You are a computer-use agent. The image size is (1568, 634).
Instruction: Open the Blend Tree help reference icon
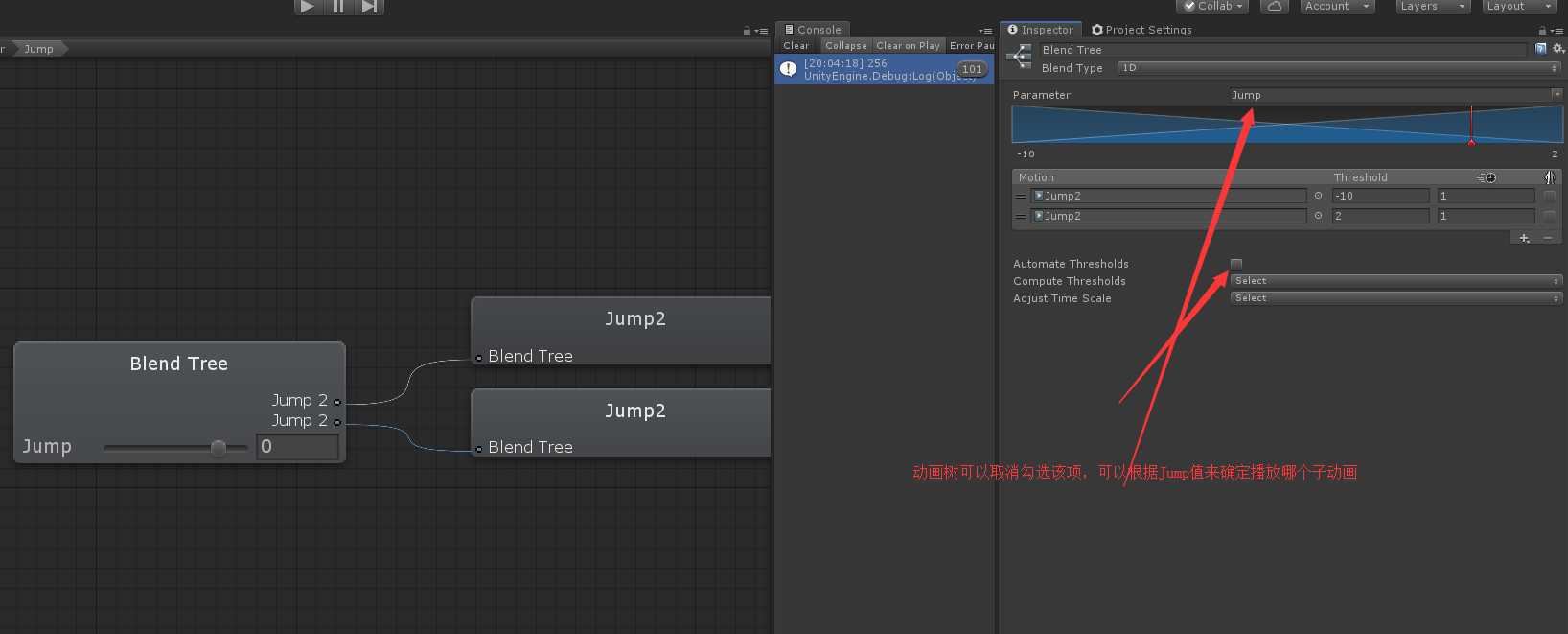(1541, 49)
